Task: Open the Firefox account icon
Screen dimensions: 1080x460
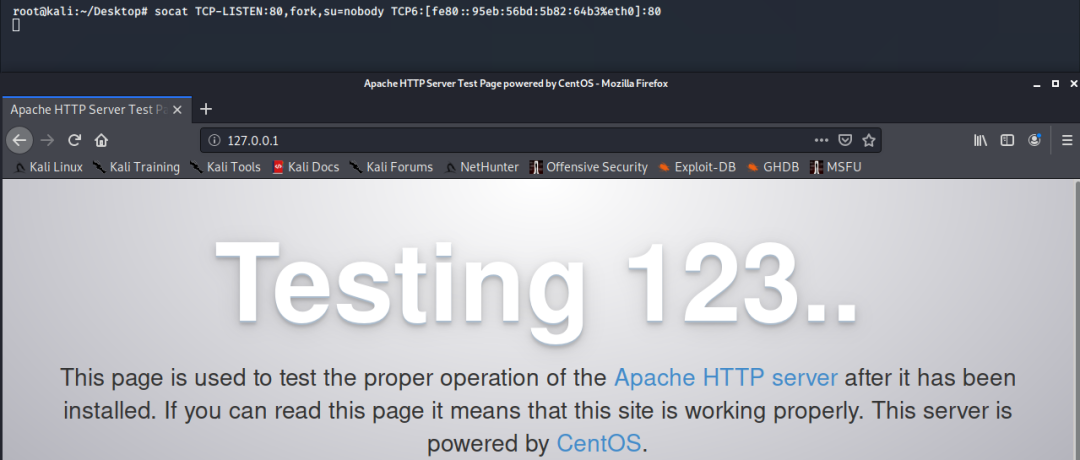Action: [1034, 140]
